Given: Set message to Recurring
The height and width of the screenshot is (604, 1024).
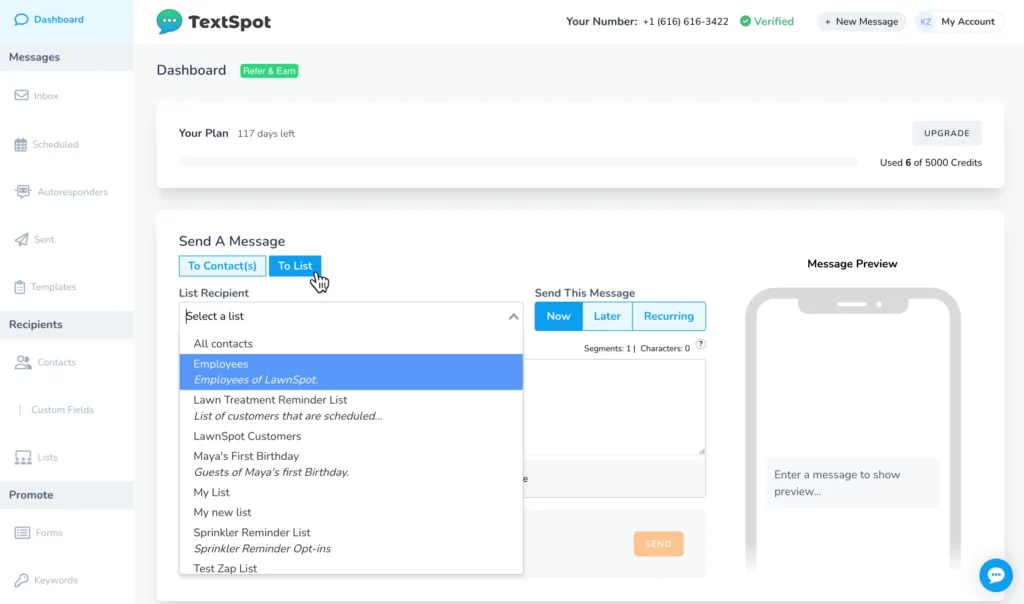Looking at the screenshot, I should [x=669, y=316].
